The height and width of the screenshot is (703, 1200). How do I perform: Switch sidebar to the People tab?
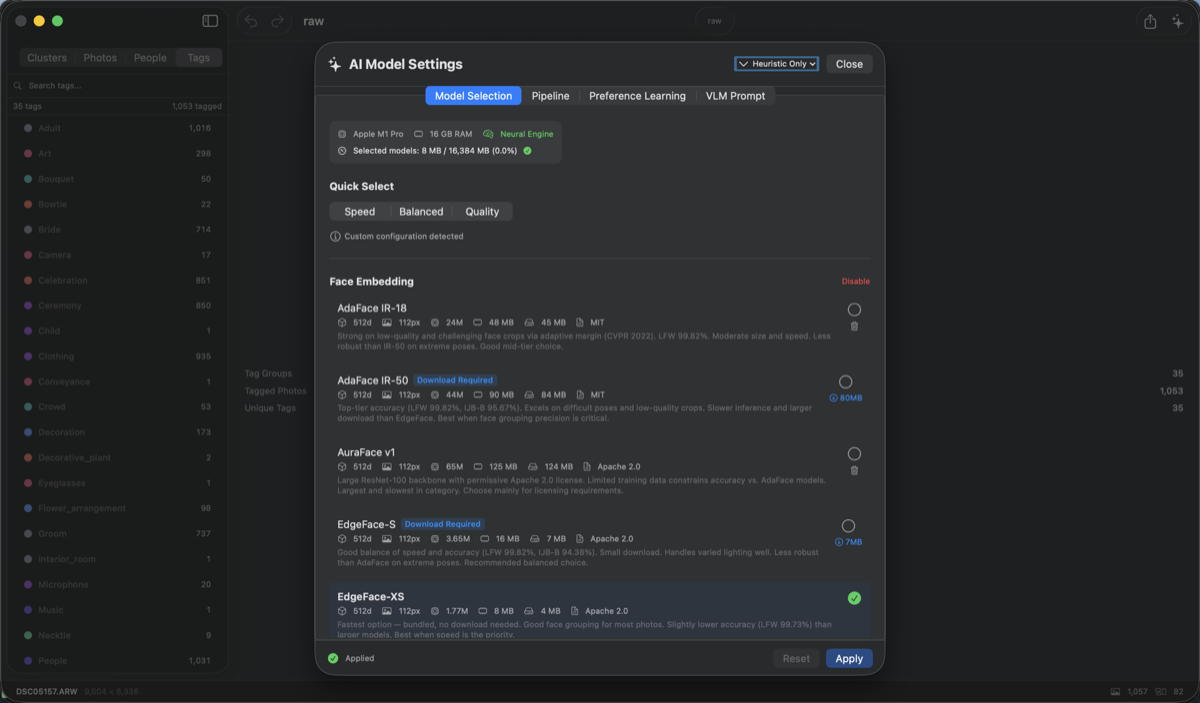(x=150, y=58)
